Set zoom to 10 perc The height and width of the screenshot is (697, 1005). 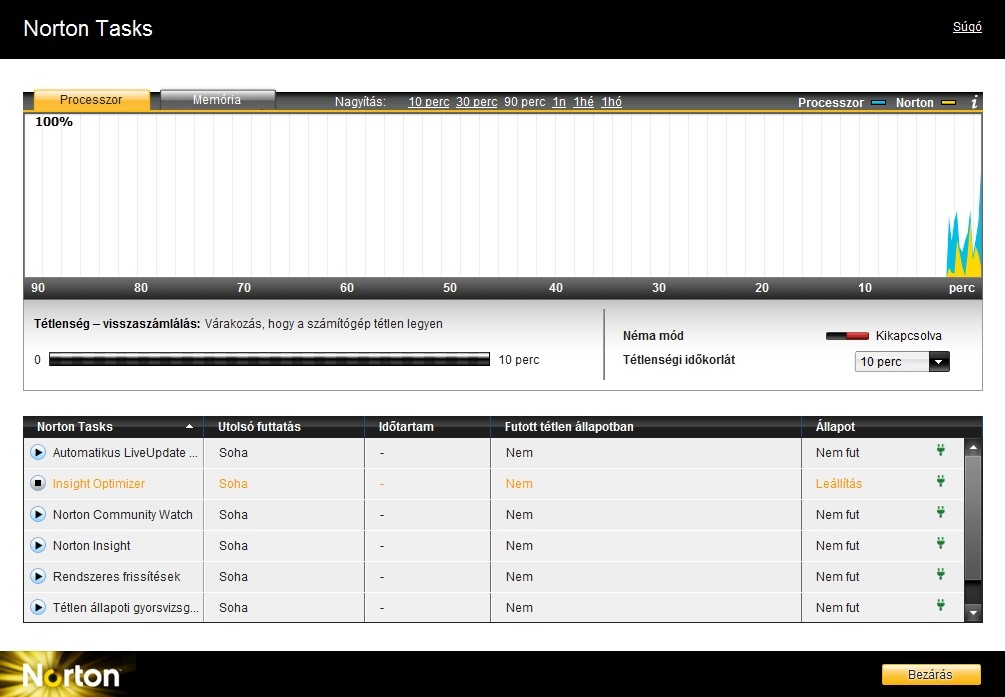coord(429,102)
